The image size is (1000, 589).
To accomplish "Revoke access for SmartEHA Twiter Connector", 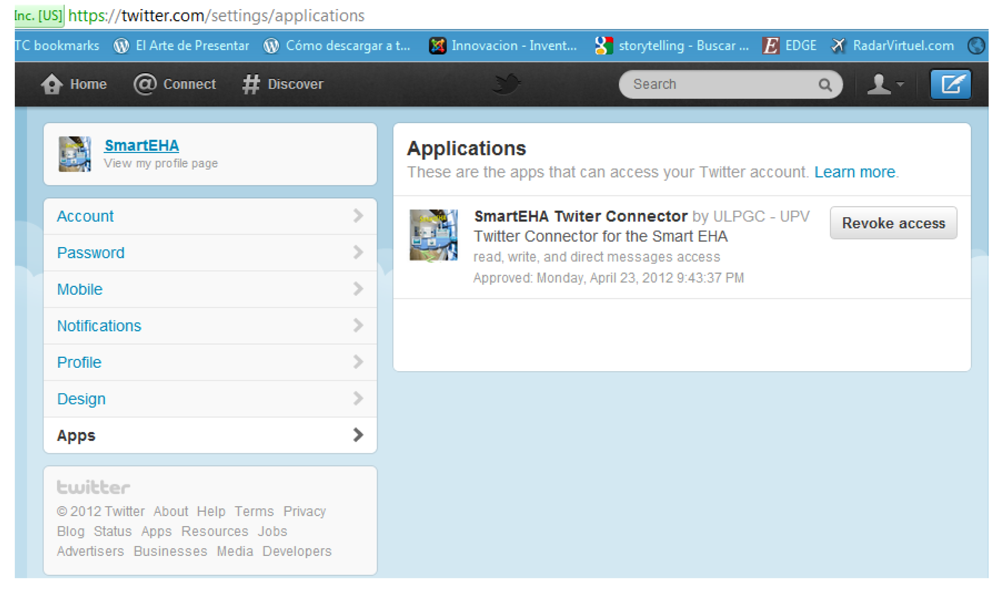I will [x=893, y=223].
